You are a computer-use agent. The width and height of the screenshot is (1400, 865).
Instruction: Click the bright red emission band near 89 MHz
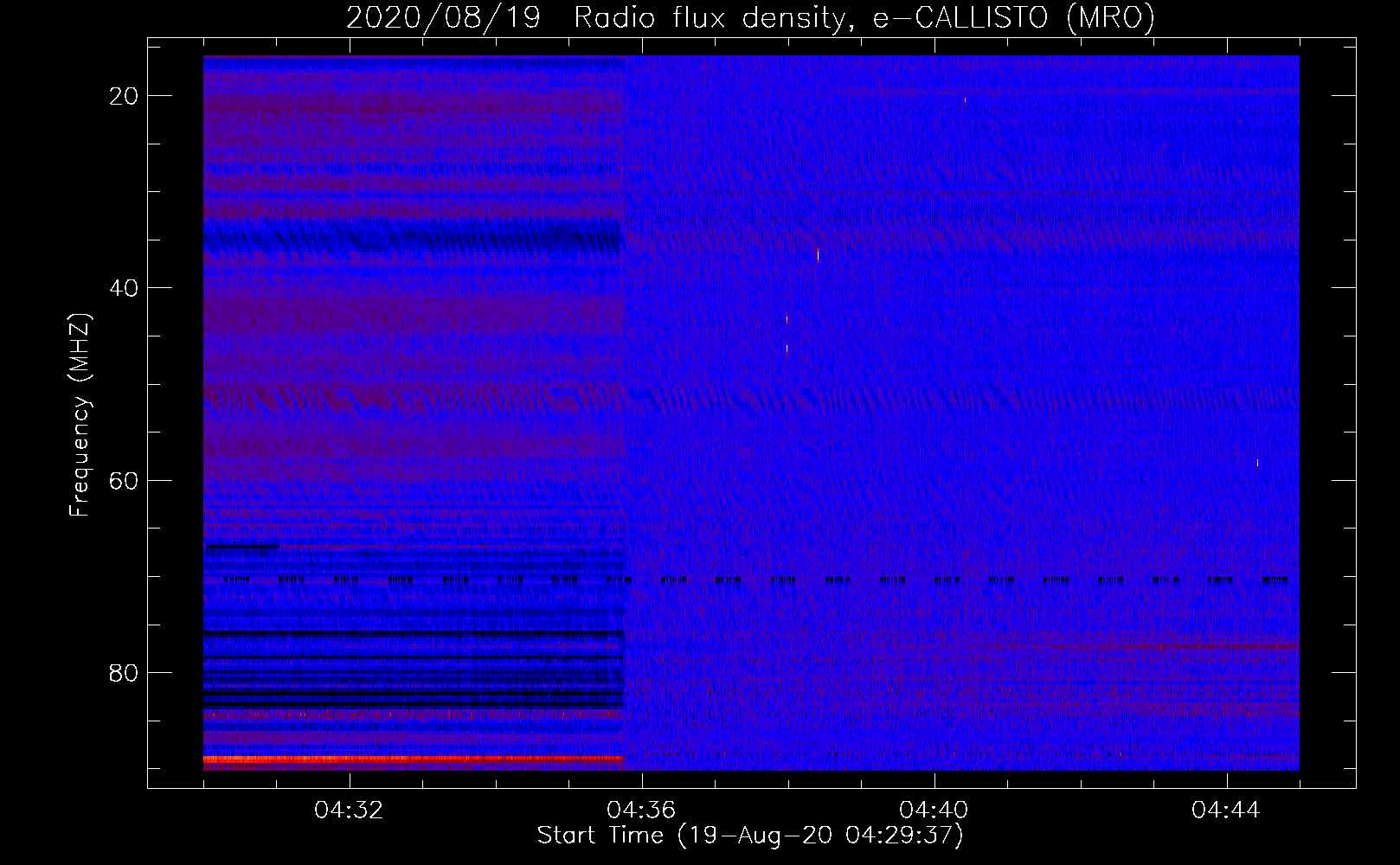[x=414, y=759]
